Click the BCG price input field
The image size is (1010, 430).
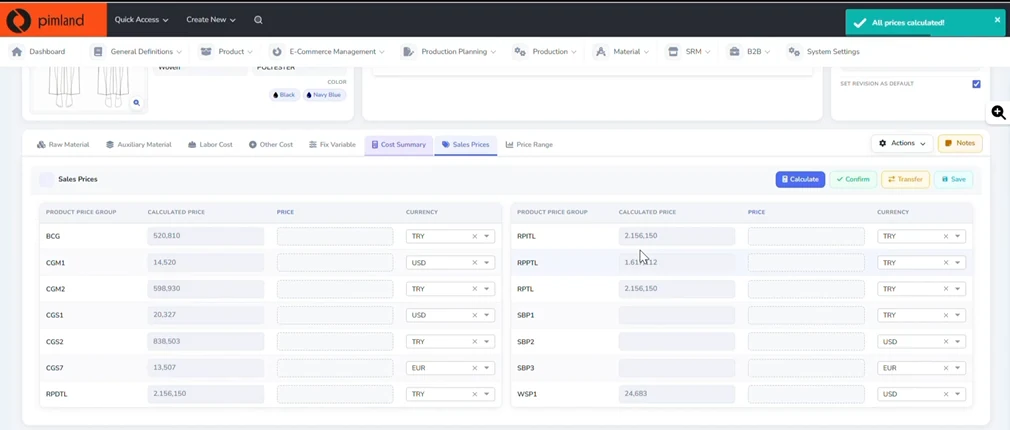[335, 236]
